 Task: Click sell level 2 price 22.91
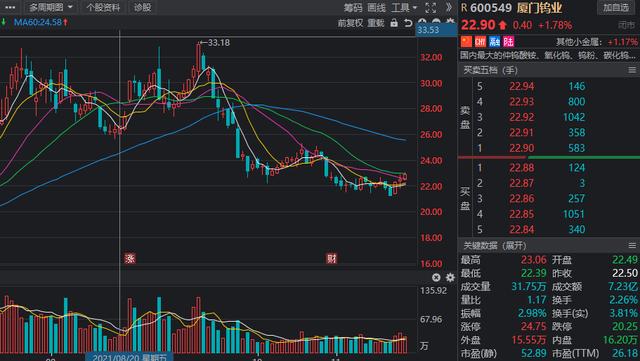point(521,132)
